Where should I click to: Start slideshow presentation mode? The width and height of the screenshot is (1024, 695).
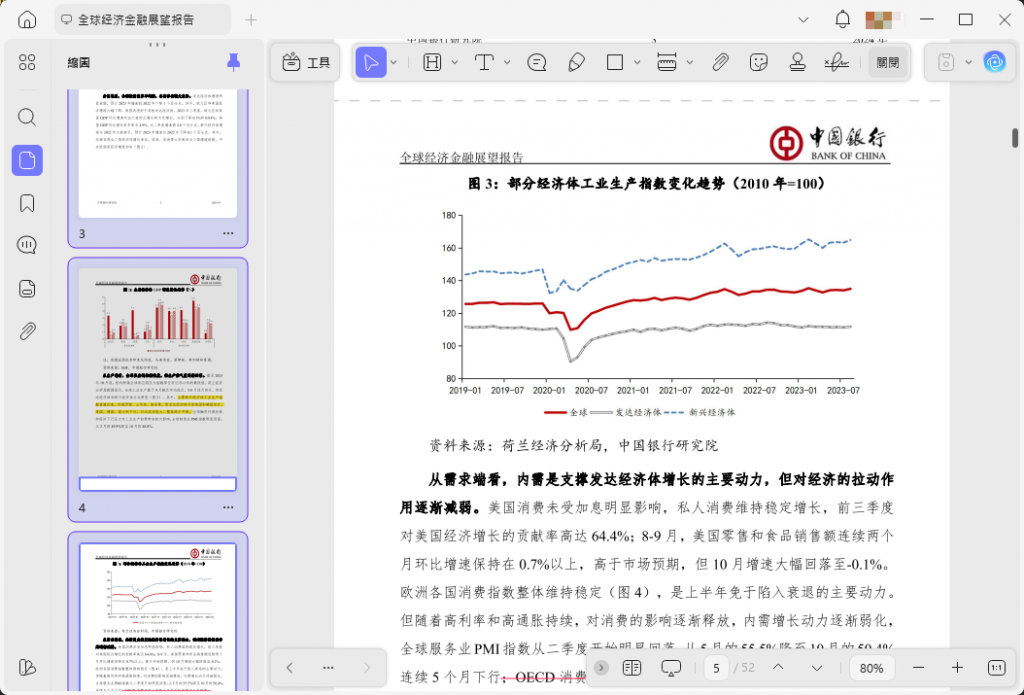[671, 668]
